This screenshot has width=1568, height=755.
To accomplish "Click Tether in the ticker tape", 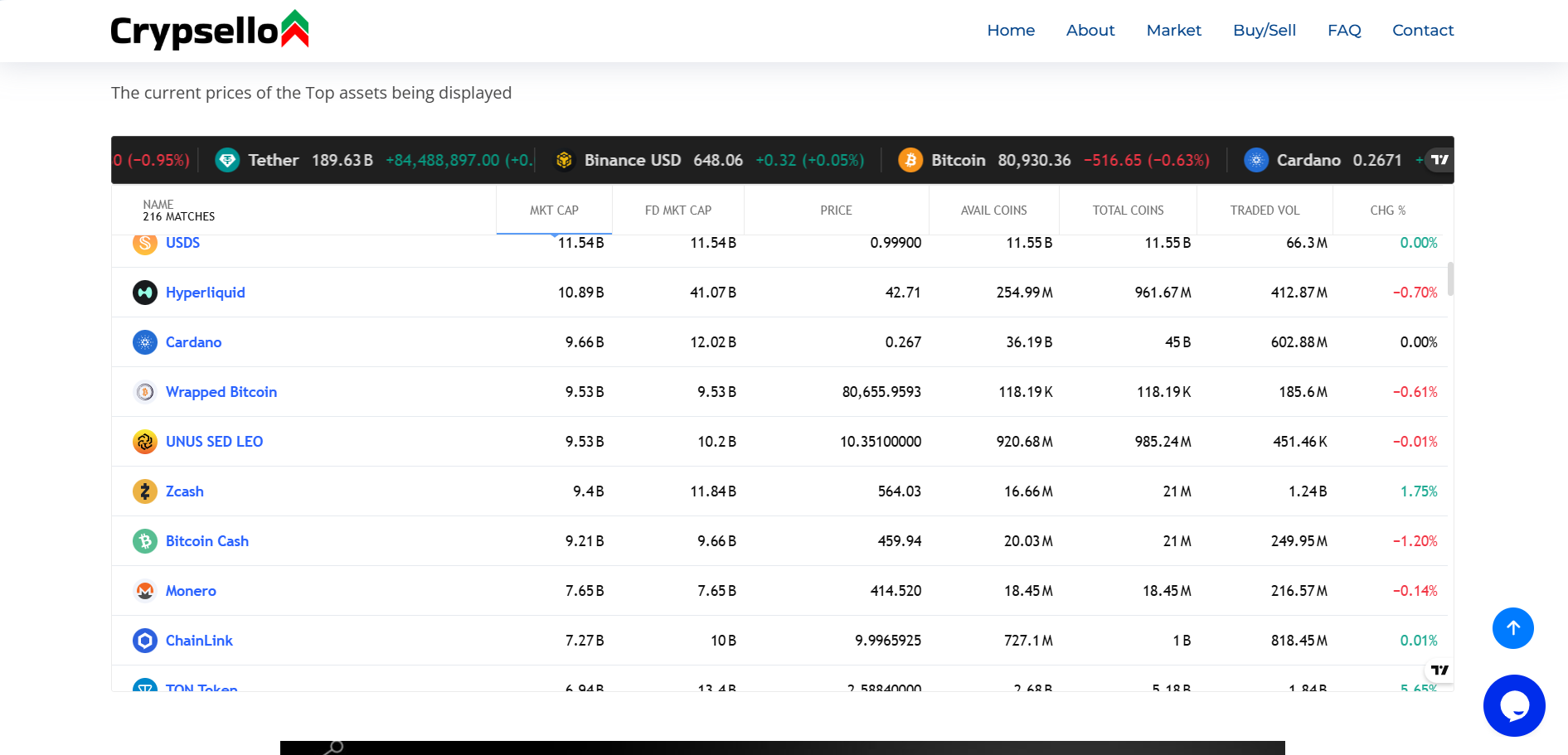I will (274, 160).
